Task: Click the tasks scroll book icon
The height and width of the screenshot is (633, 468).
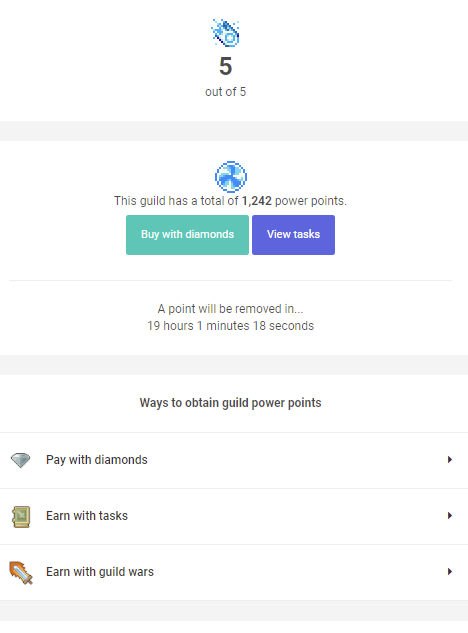Action: click(21, 516)
